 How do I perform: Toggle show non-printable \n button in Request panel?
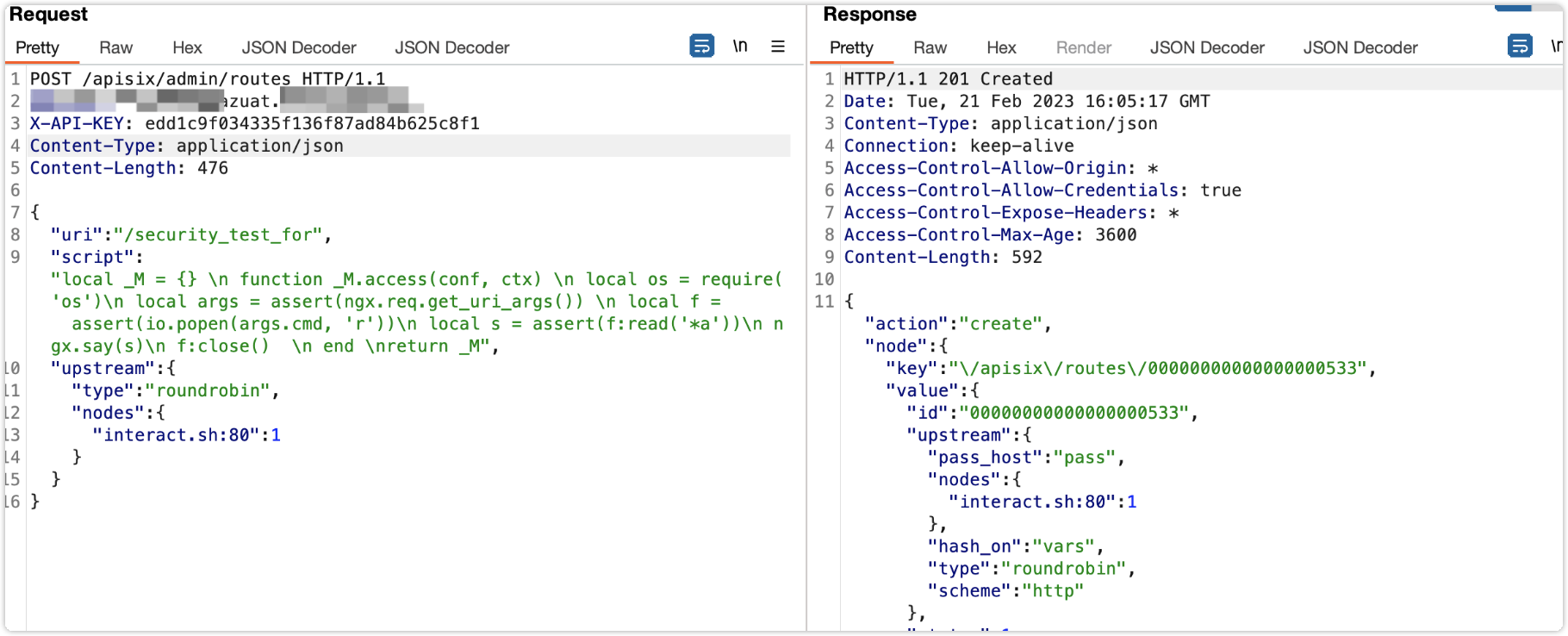tap(740, 46)
